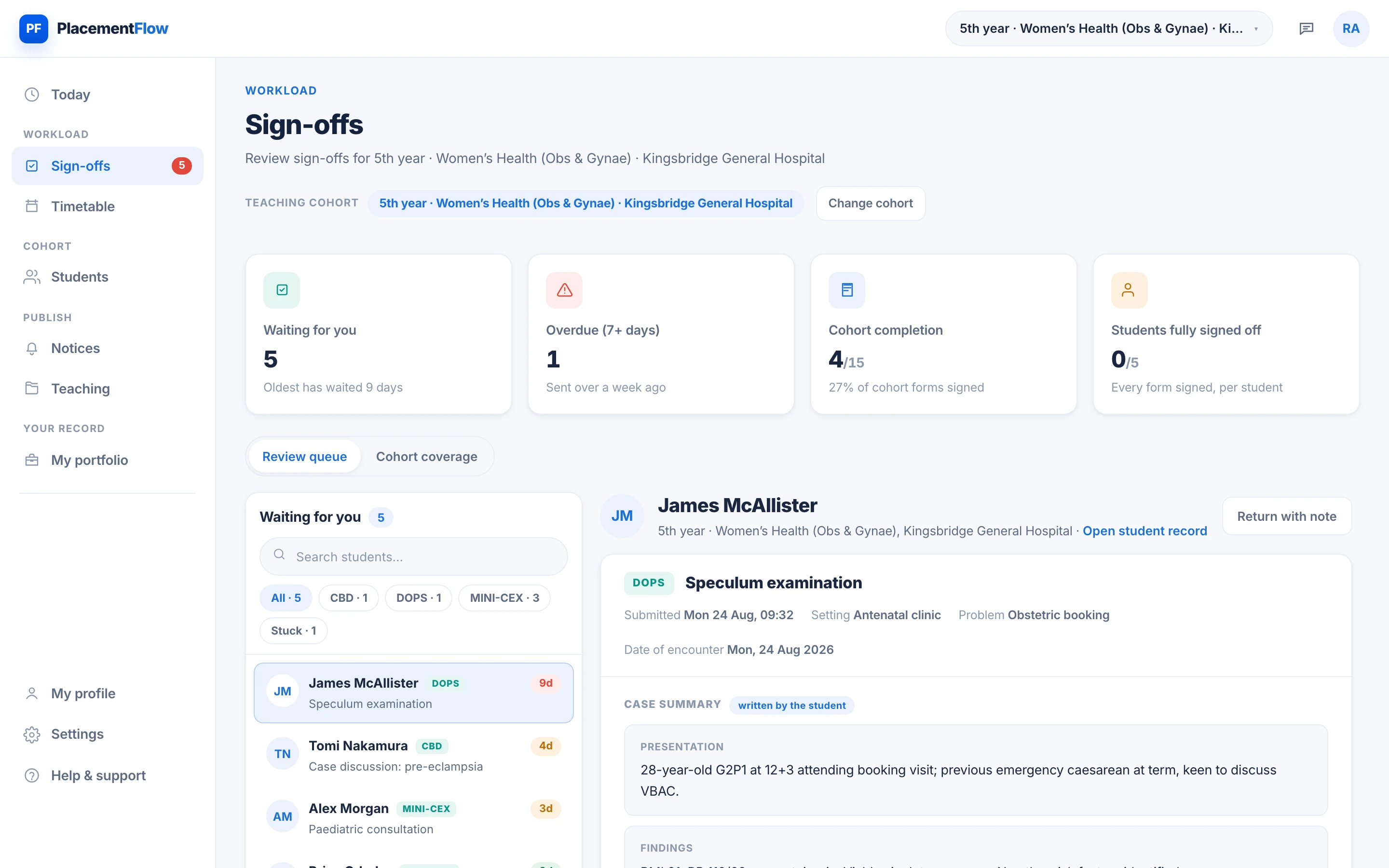Toggle the Stuck · 1 filter
This screenshot has width=1389, height=868.
[x=293, y=630]
